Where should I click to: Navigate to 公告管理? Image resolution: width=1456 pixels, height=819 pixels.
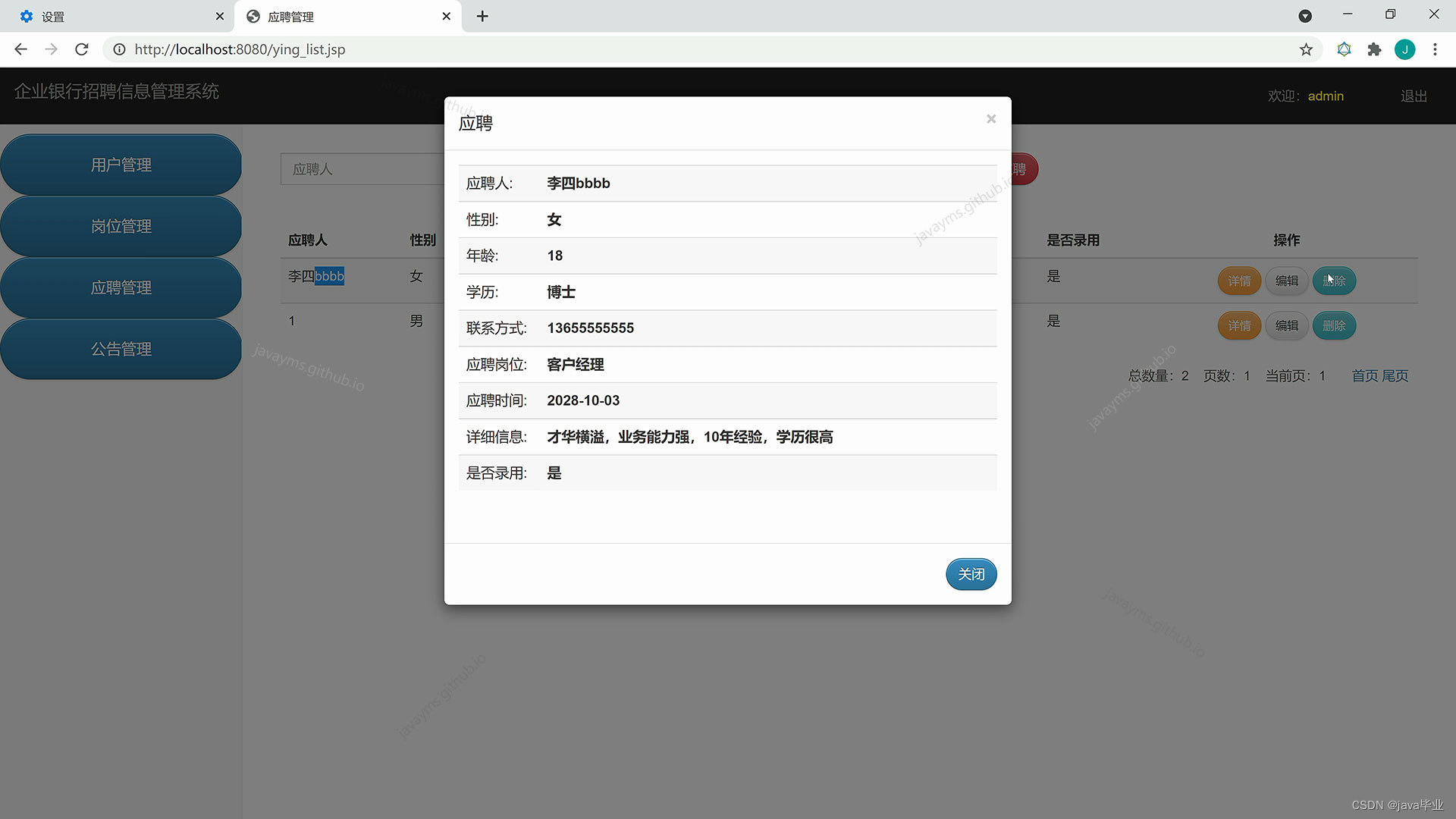[x=121, y=349]
